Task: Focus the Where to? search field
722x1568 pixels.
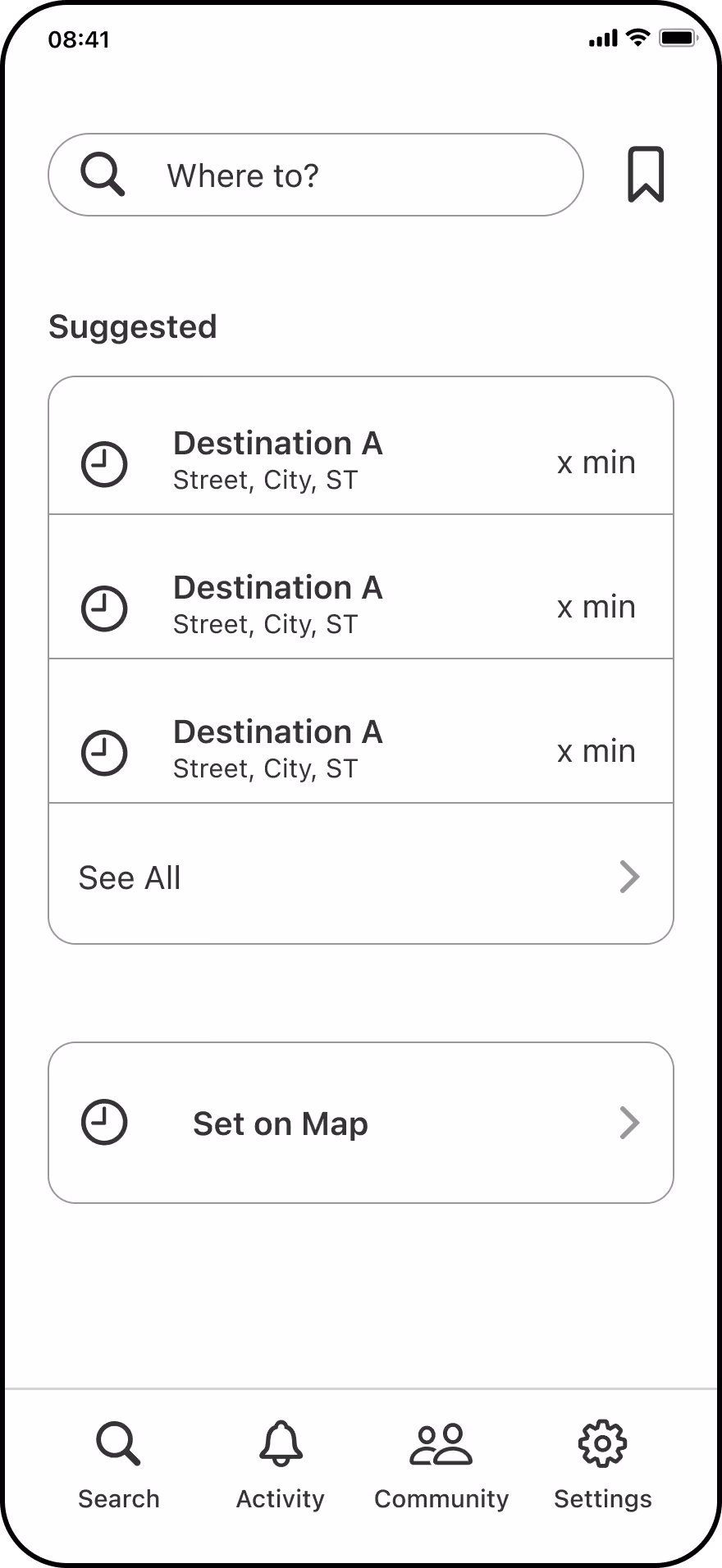Action: pyautogui.click(x=316, y=175)
